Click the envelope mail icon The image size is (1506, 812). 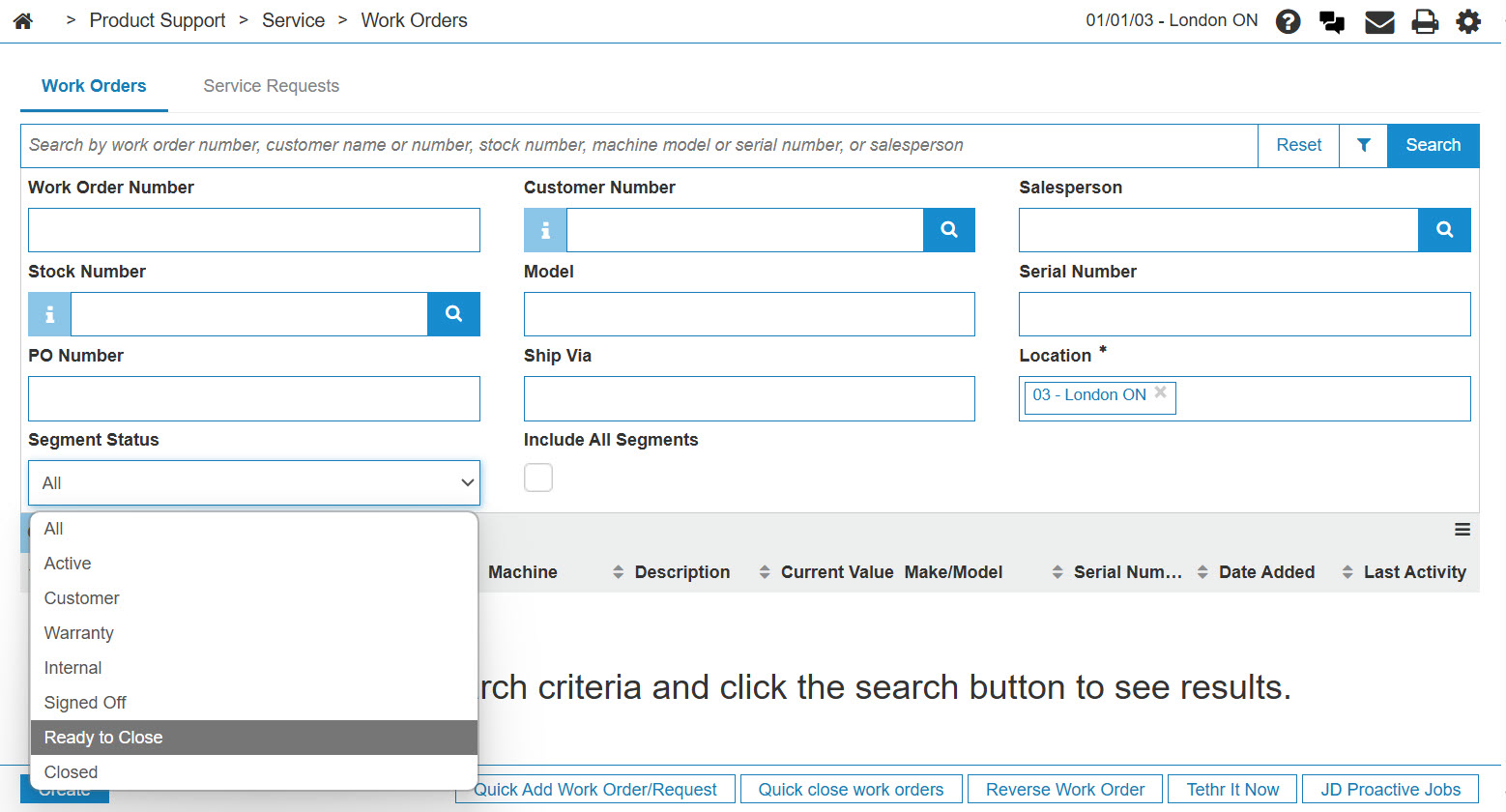point(1378,21)
